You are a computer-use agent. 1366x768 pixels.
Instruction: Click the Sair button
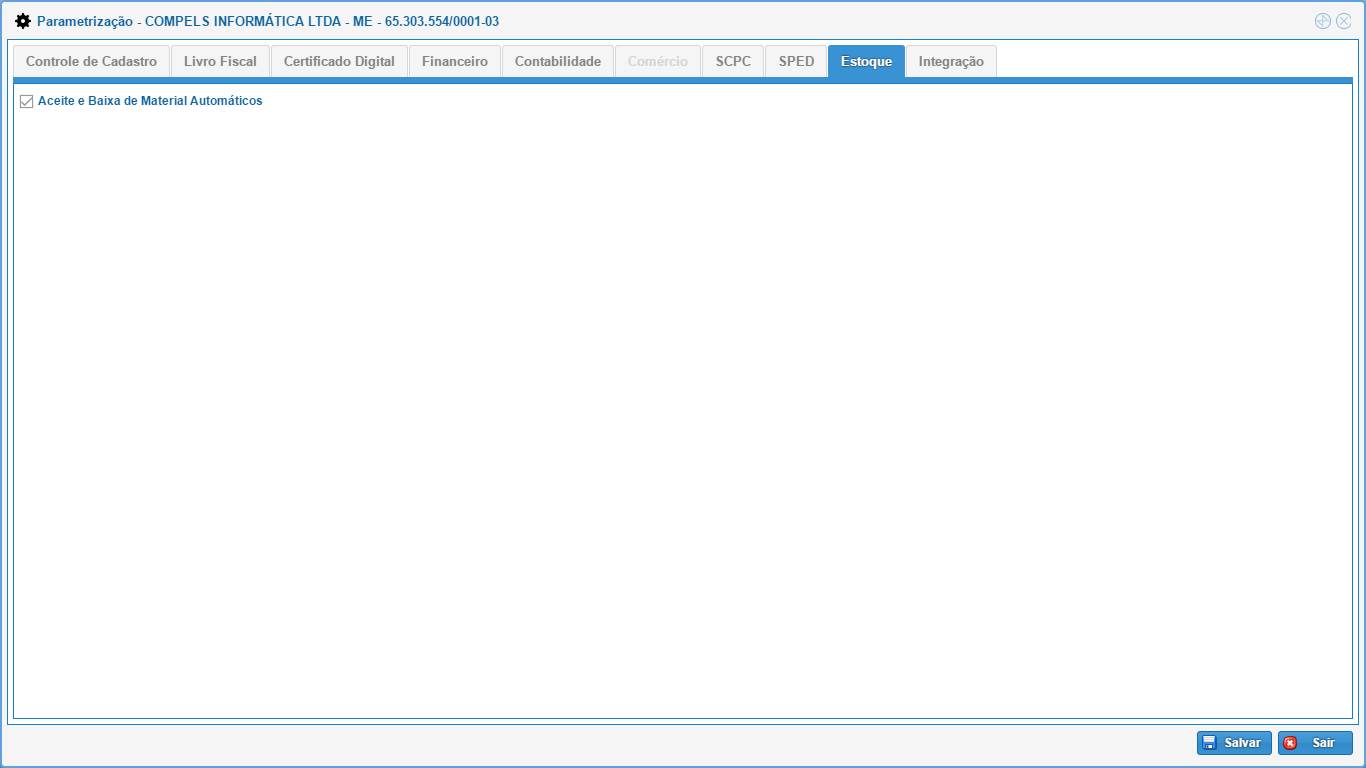(x=1315, y=743)
